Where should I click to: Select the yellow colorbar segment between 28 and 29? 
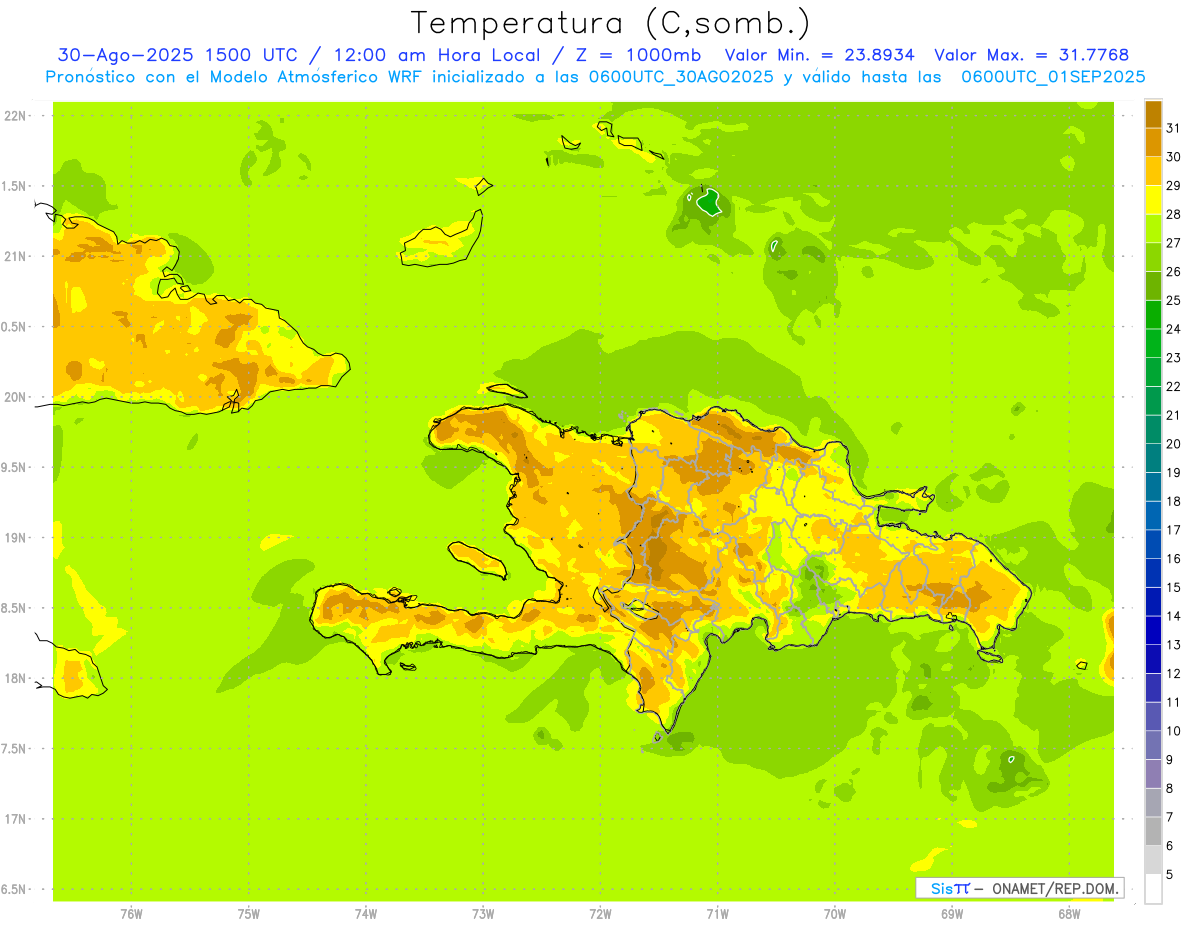click(1153, 200)
